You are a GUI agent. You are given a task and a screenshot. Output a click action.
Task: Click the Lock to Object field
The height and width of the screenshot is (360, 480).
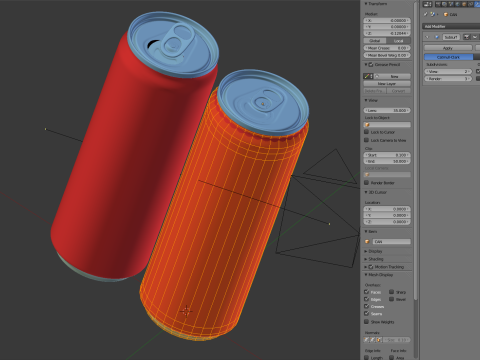coord(387,125)
